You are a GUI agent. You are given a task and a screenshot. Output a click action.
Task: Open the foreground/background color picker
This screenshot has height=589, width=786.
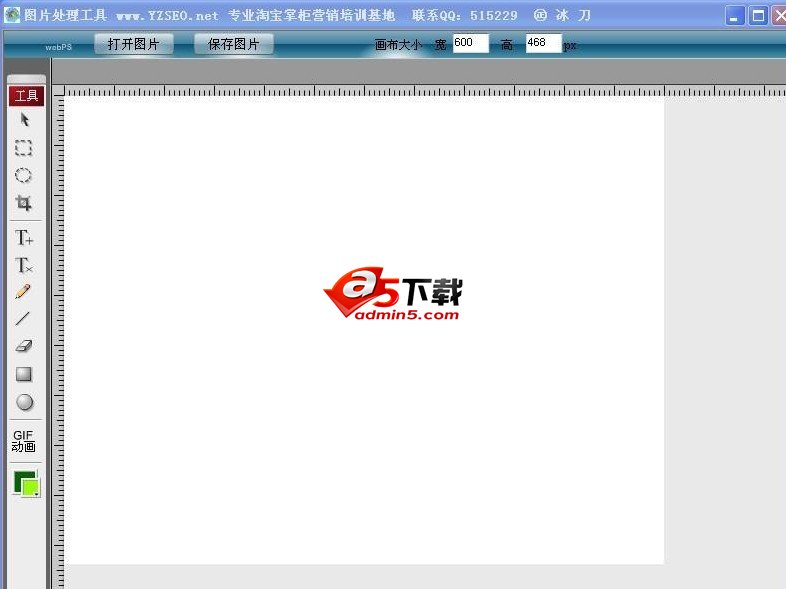coord(27,484)
